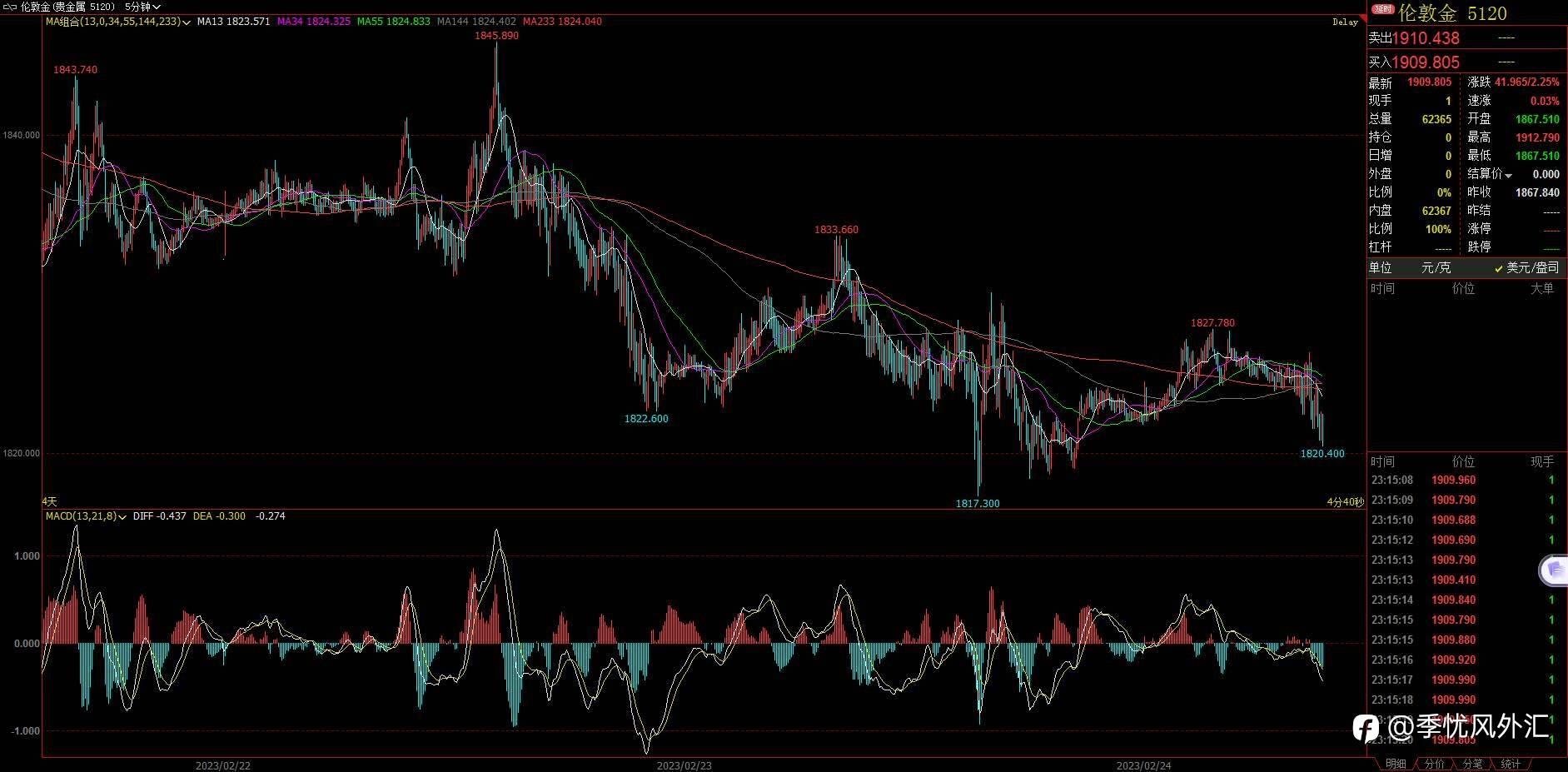This screenshot has height=772, width=1568.
Task: Click the 1827.780 peak label
Action: pos(1212,323)
